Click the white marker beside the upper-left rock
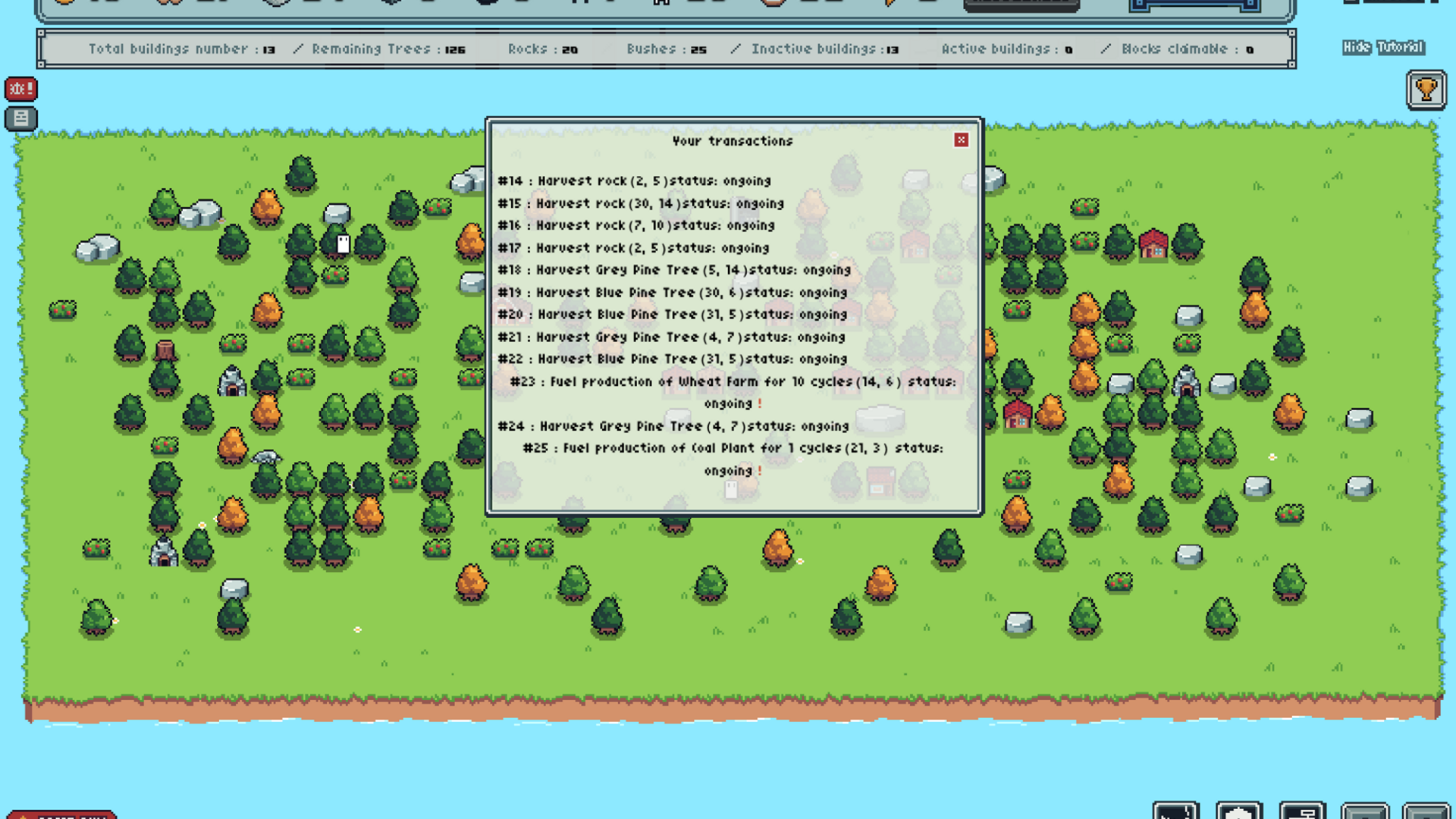The width and height of the screenshot is (1456, 819). click(343, 243)
